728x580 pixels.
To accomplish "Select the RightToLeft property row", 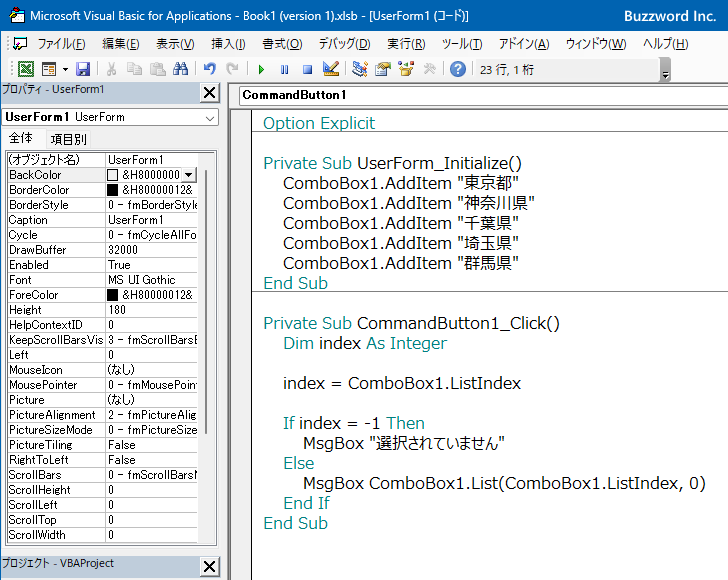I will click(x=103, y=460).
